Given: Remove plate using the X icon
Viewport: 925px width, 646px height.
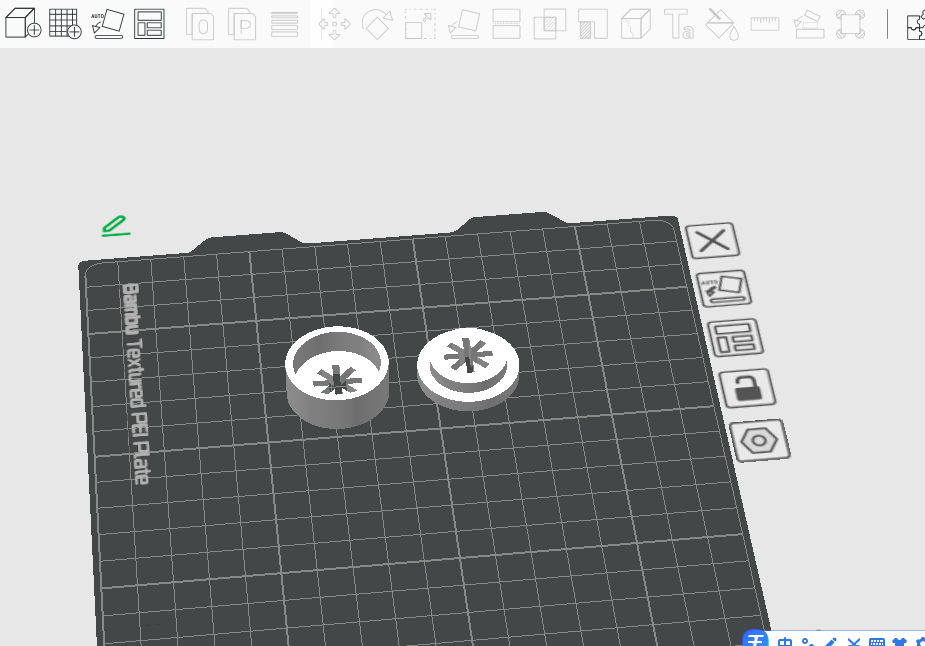Looking at the screenshot, I should point(713,240).
